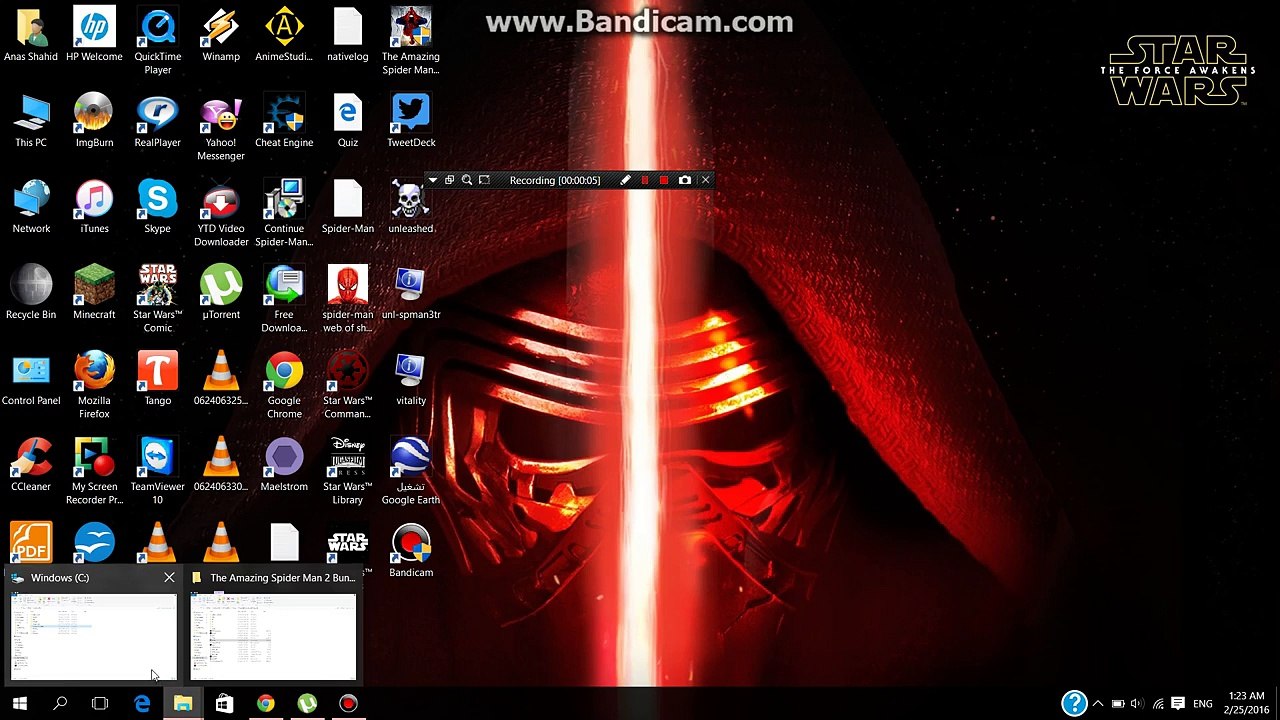The image size is (1280, 720).
Task: Select the CCleaner desktop icon
Action: pyautogui.click(x=31, y=465)
